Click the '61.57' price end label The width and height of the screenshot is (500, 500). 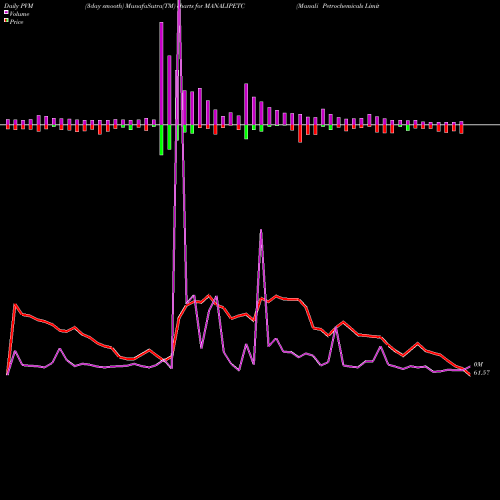pyautogui.click(x=482, y=373)
